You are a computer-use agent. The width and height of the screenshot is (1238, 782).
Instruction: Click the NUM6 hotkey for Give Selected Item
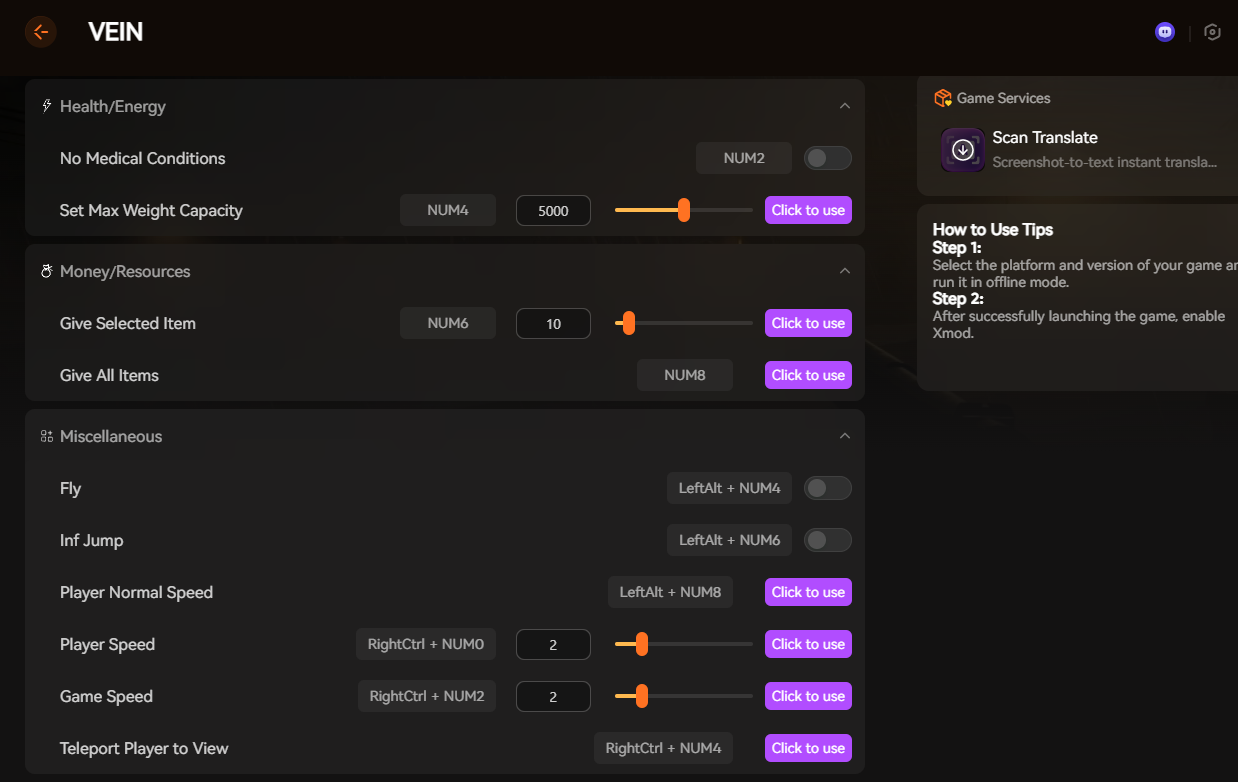(447, 323)
